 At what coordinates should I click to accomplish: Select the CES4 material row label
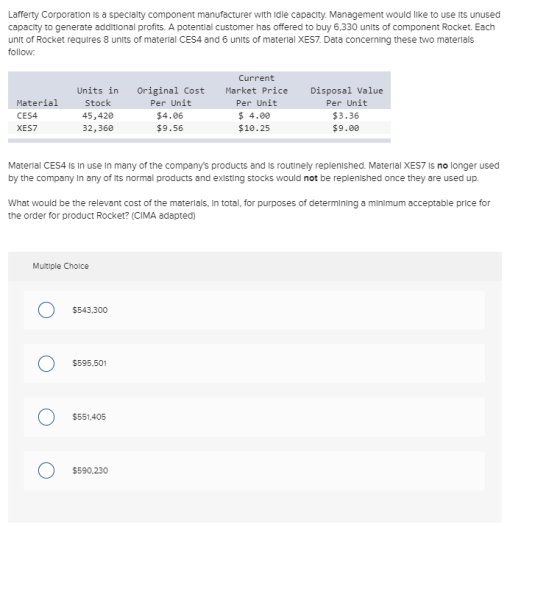(x=27, y=116)
